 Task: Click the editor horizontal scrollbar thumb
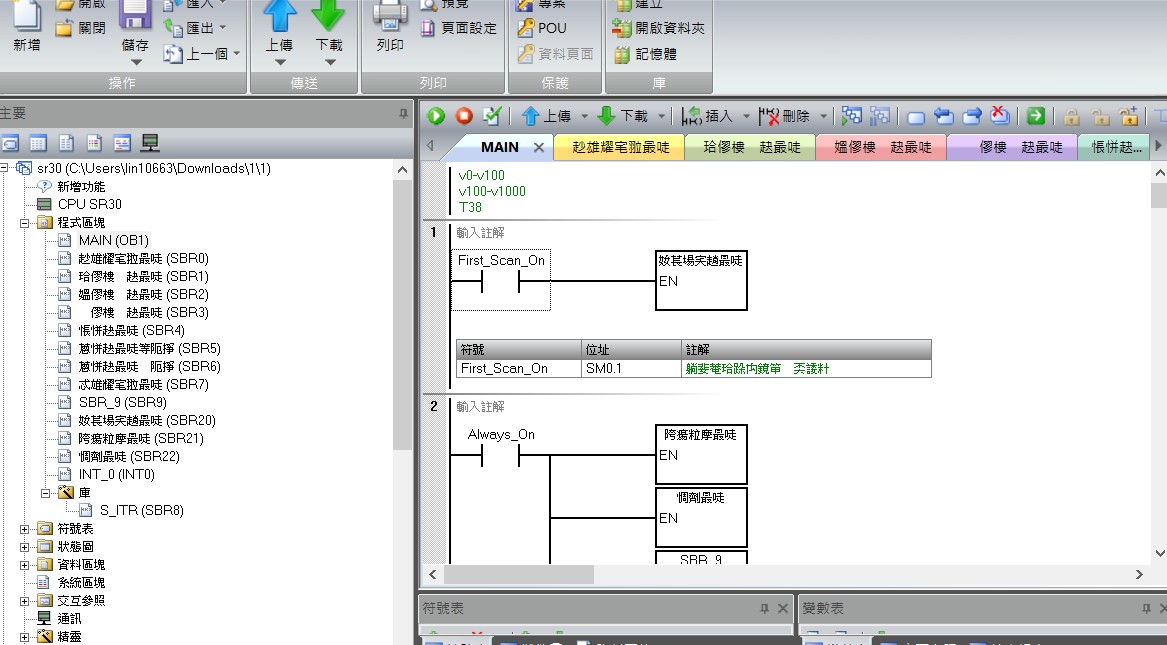(518, 575)
